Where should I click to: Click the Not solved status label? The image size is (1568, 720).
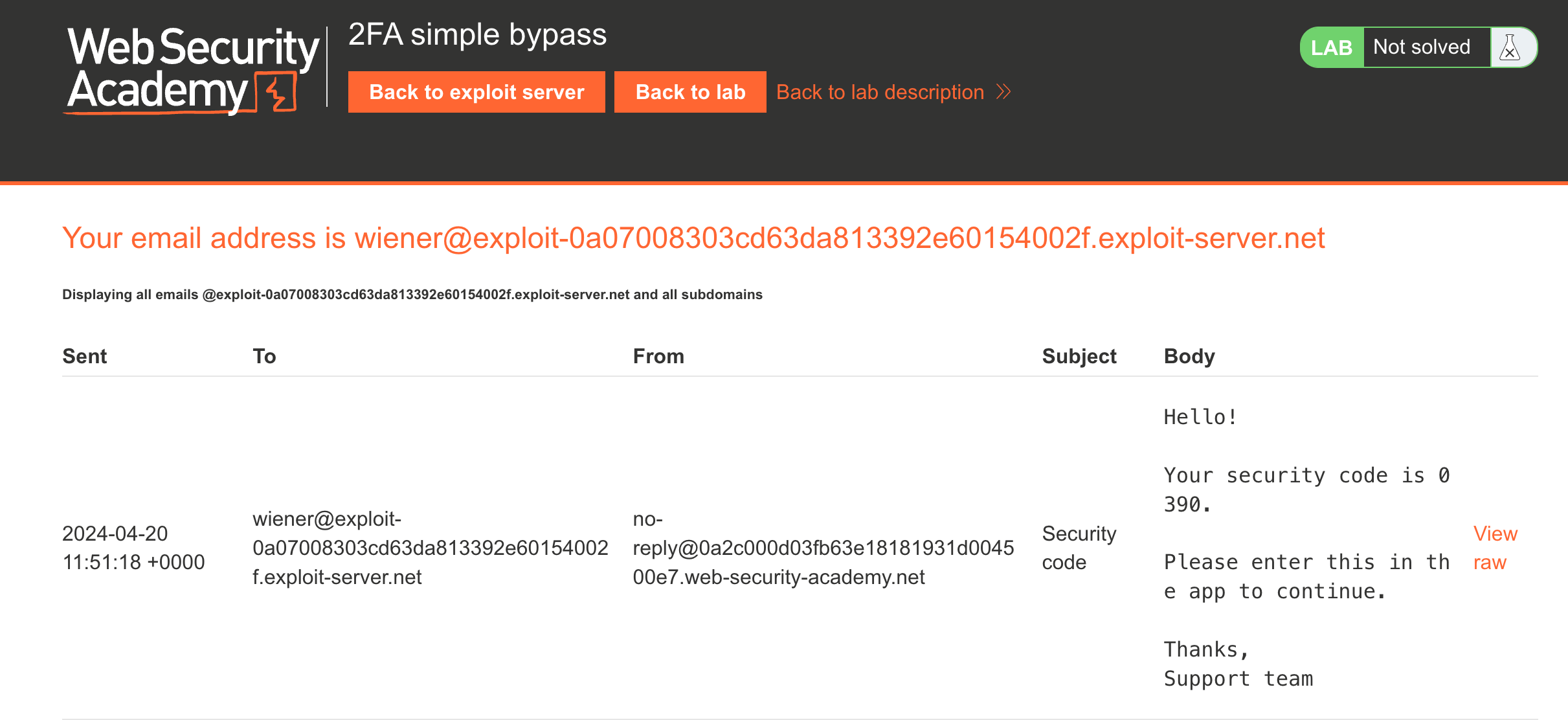[x=1422, y=47]
